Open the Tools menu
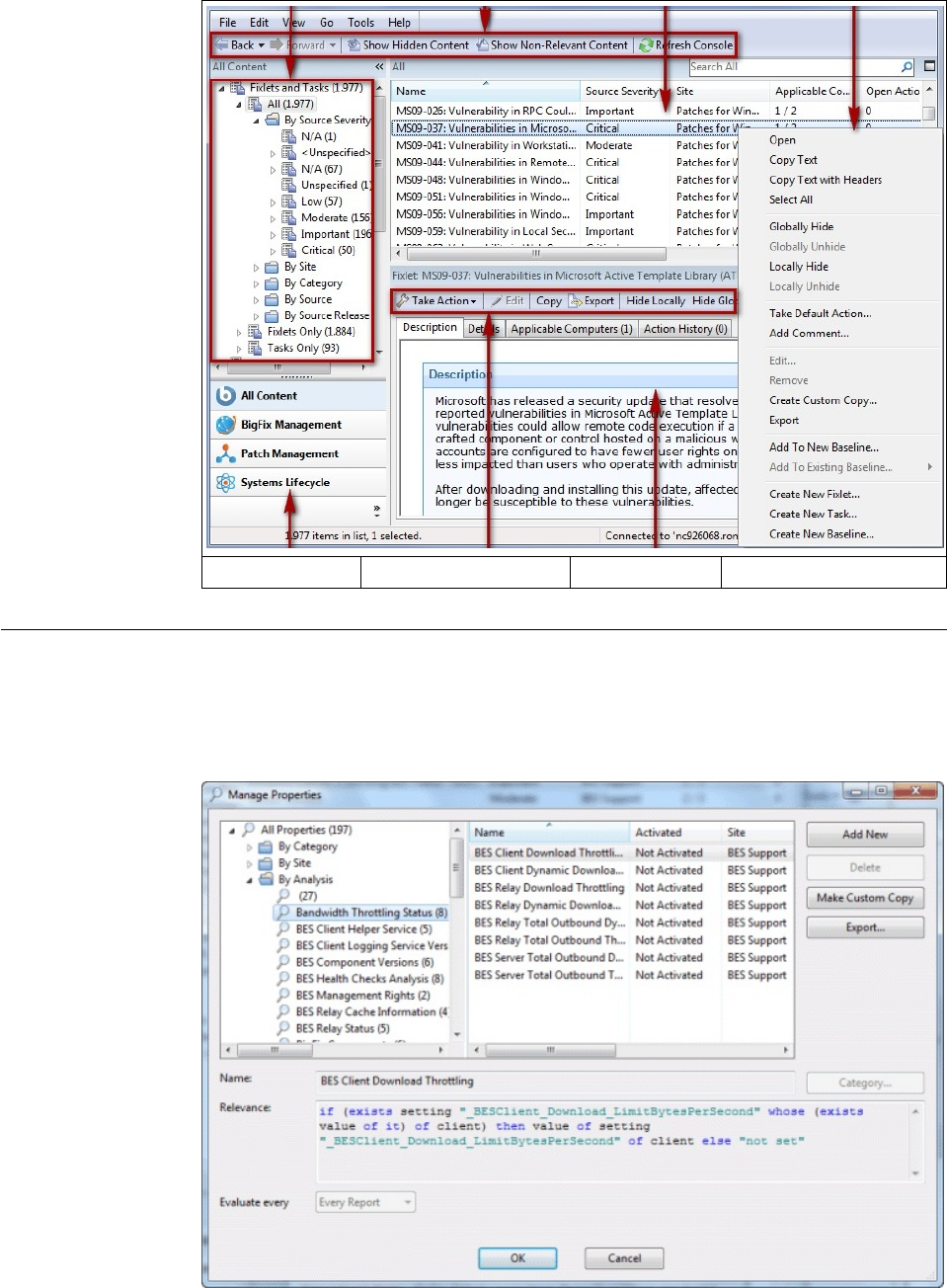 coord(360,23)
